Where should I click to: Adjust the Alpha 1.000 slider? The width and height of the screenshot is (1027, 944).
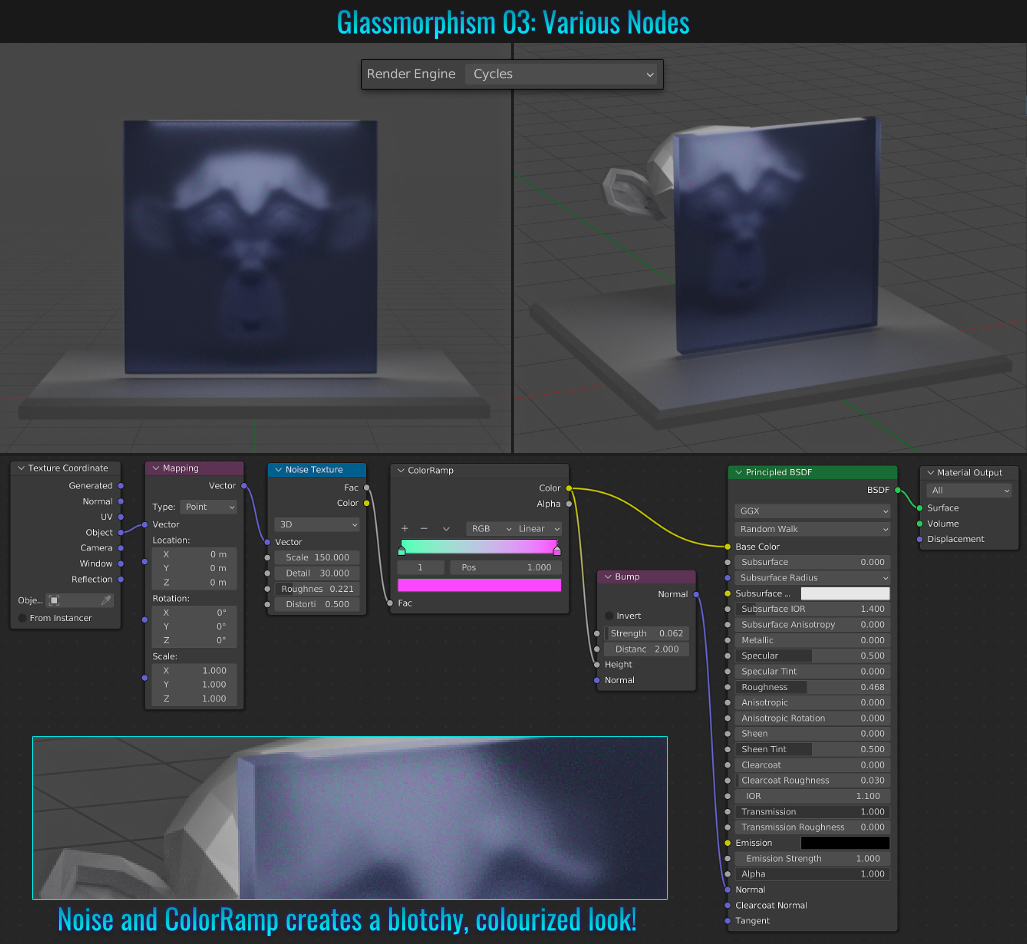pyautogui.click(x=812, y=874)
